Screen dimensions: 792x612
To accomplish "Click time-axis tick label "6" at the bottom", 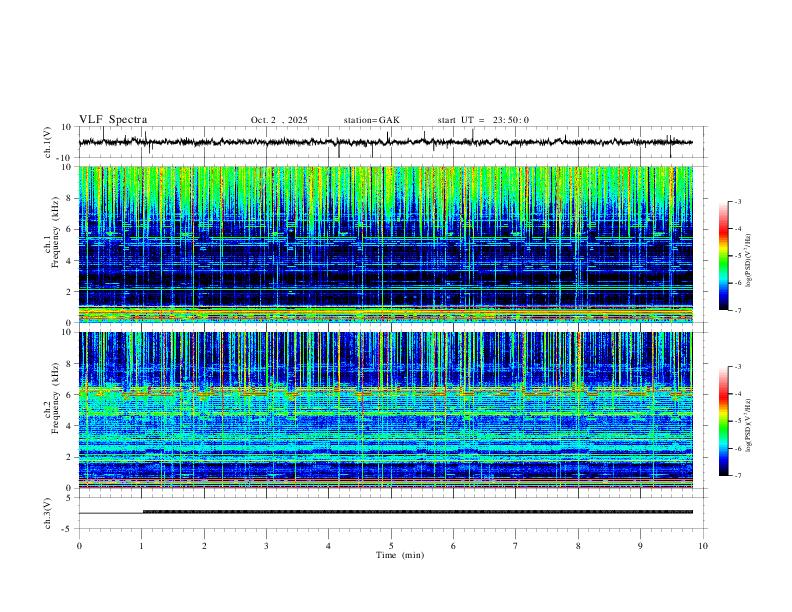I will pyautogui.click(x=454, y=546).
